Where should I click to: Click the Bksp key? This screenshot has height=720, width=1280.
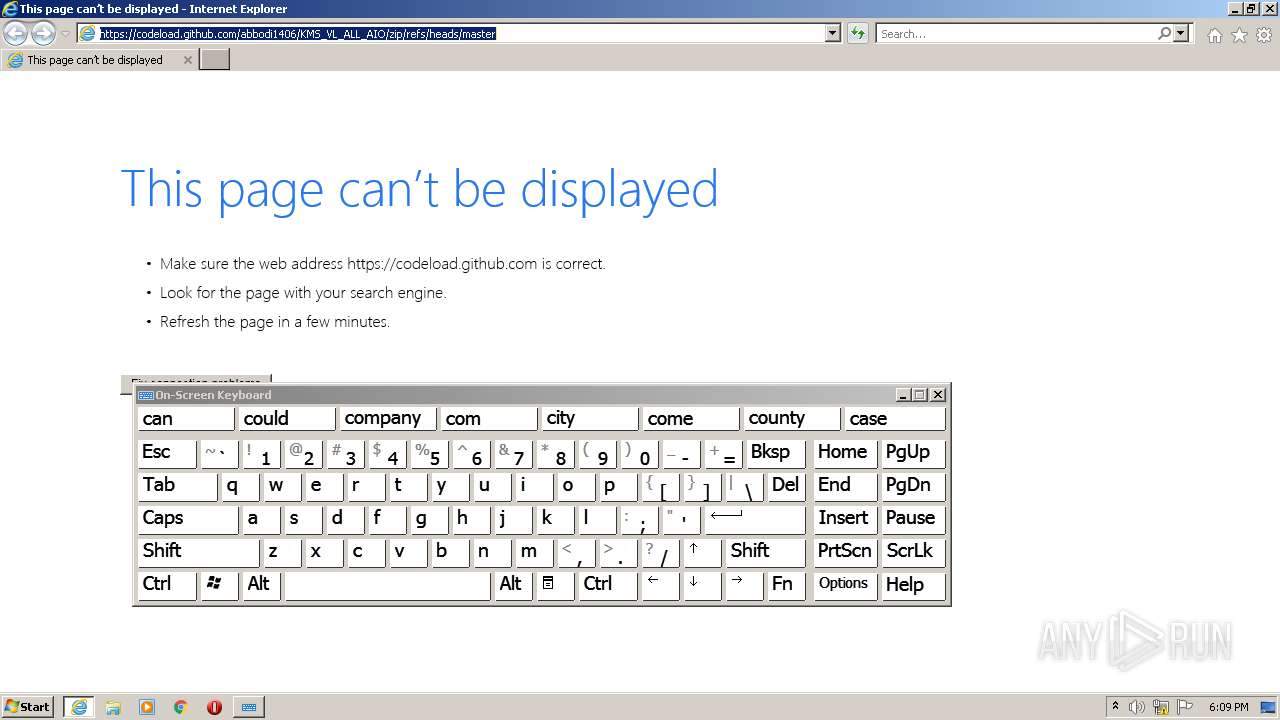pos(775,453)
